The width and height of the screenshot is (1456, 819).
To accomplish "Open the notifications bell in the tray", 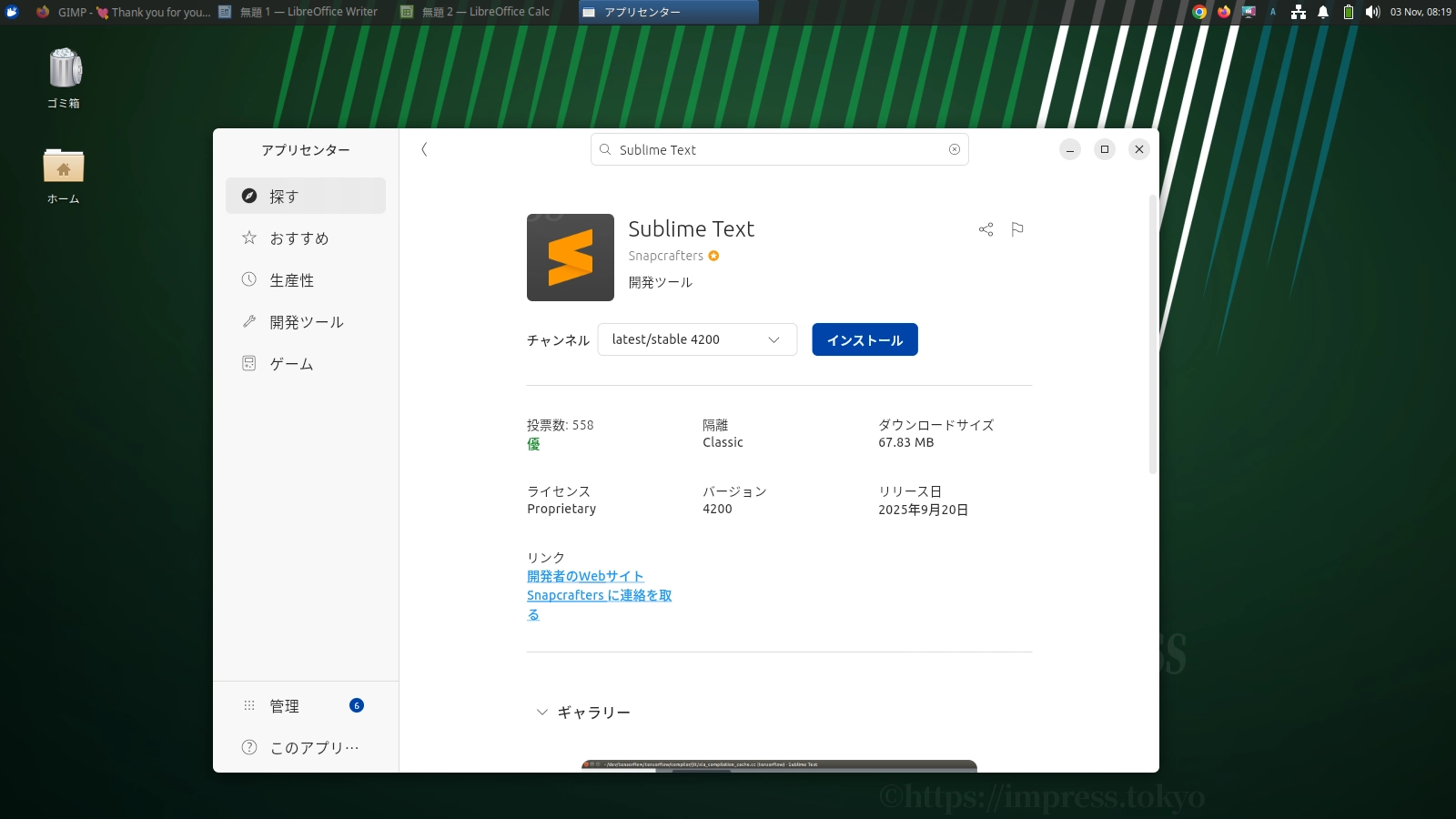I will tap(1323, 12).
